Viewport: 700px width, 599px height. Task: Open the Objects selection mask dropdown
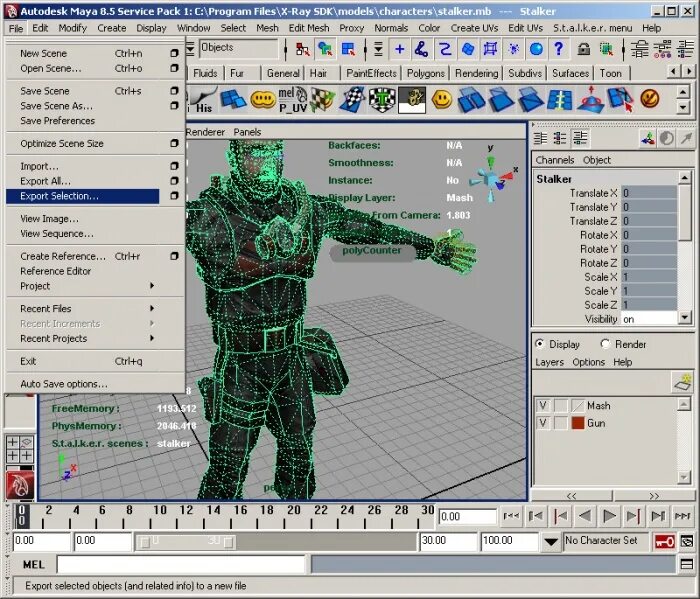click(x=238, y=48)
